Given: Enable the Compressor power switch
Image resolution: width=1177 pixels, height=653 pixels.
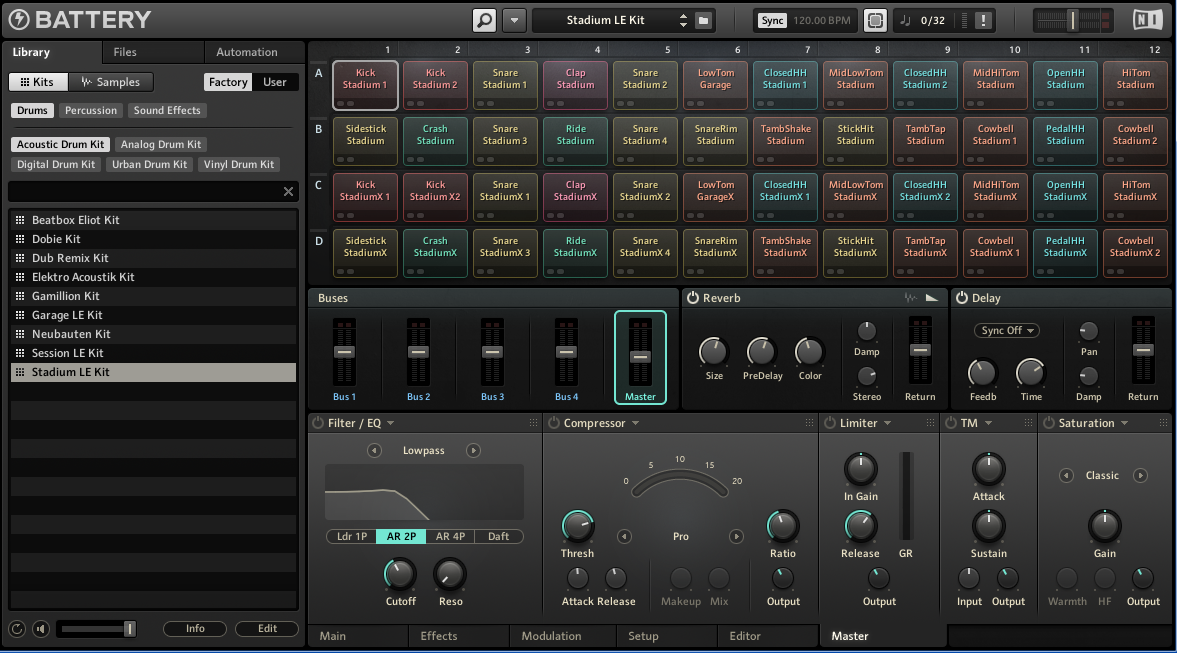Looking at the screenshot, I should point(554,423).
